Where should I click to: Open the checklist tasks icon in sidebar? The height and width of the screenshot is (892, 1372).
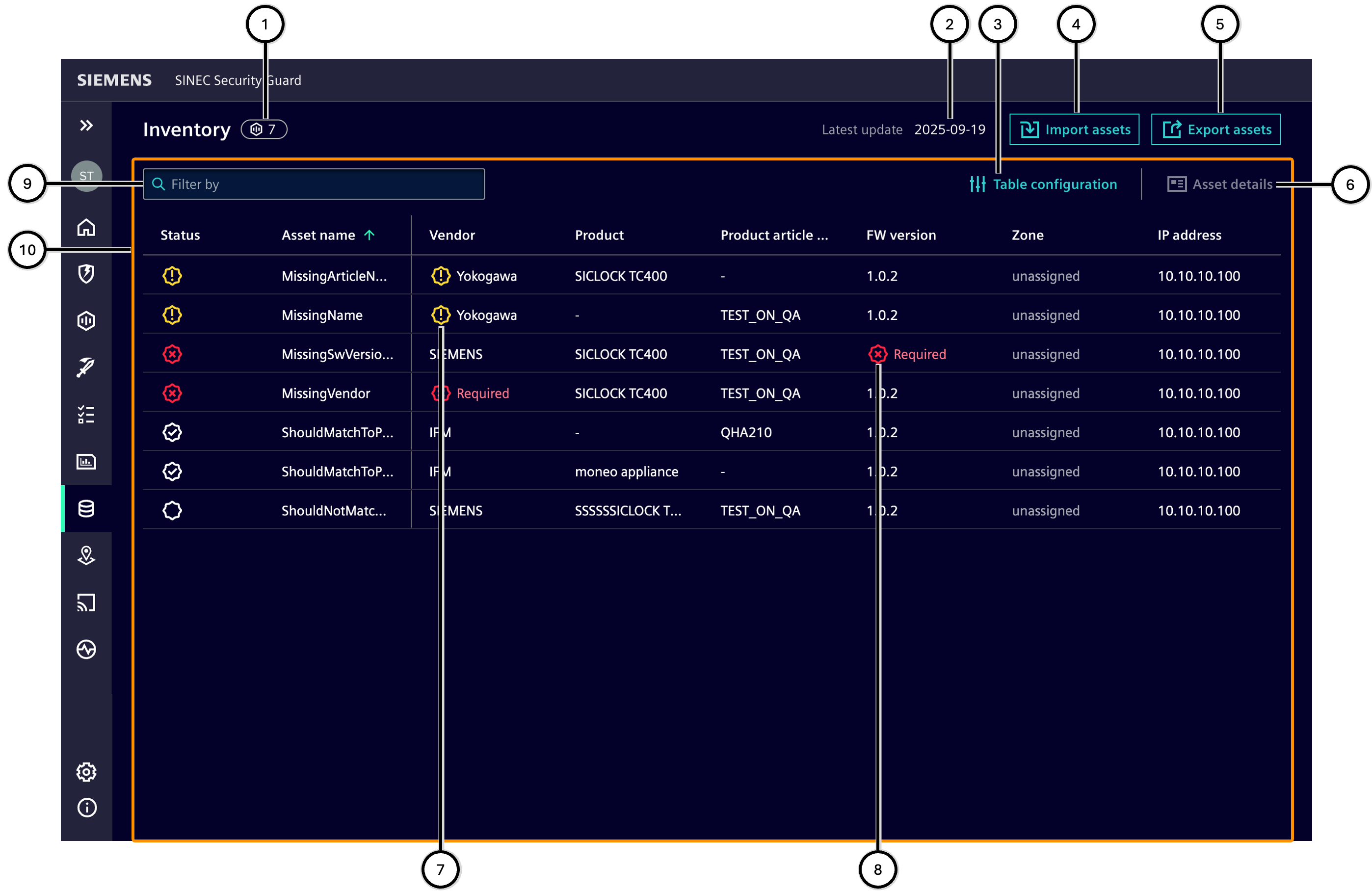86,414
